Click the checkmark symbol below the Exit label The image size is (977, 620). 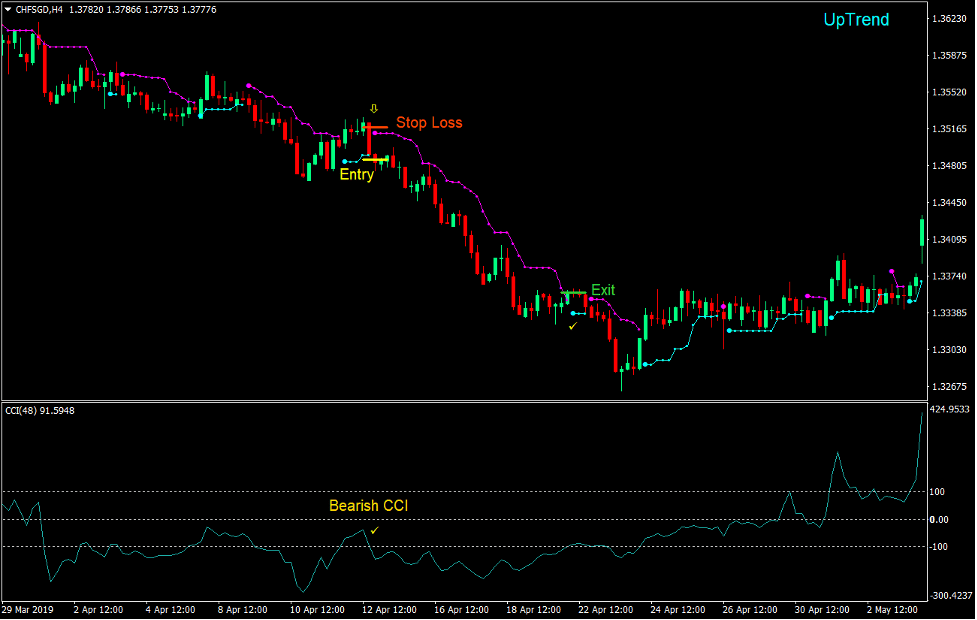click(x=572, y=325)
